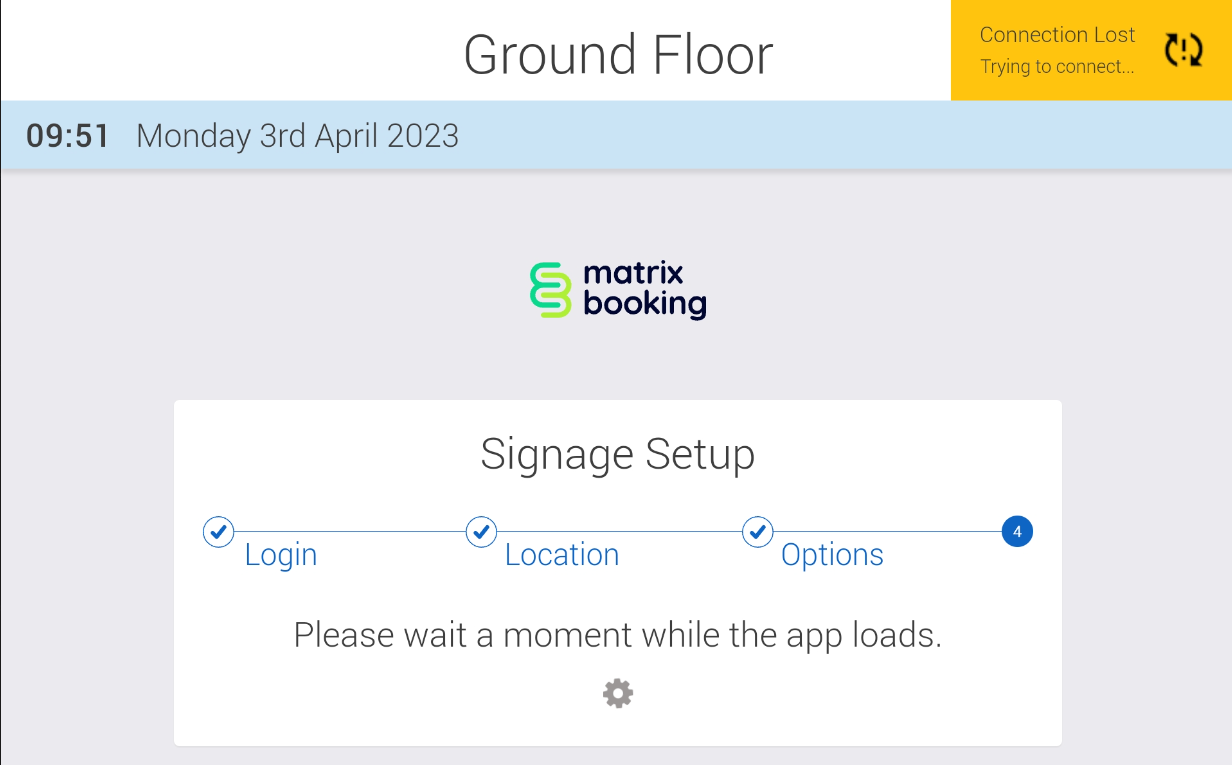Click the Matrix Booking logo symbol
This screenshot has height=765, width=1232.
coord(550,290)
